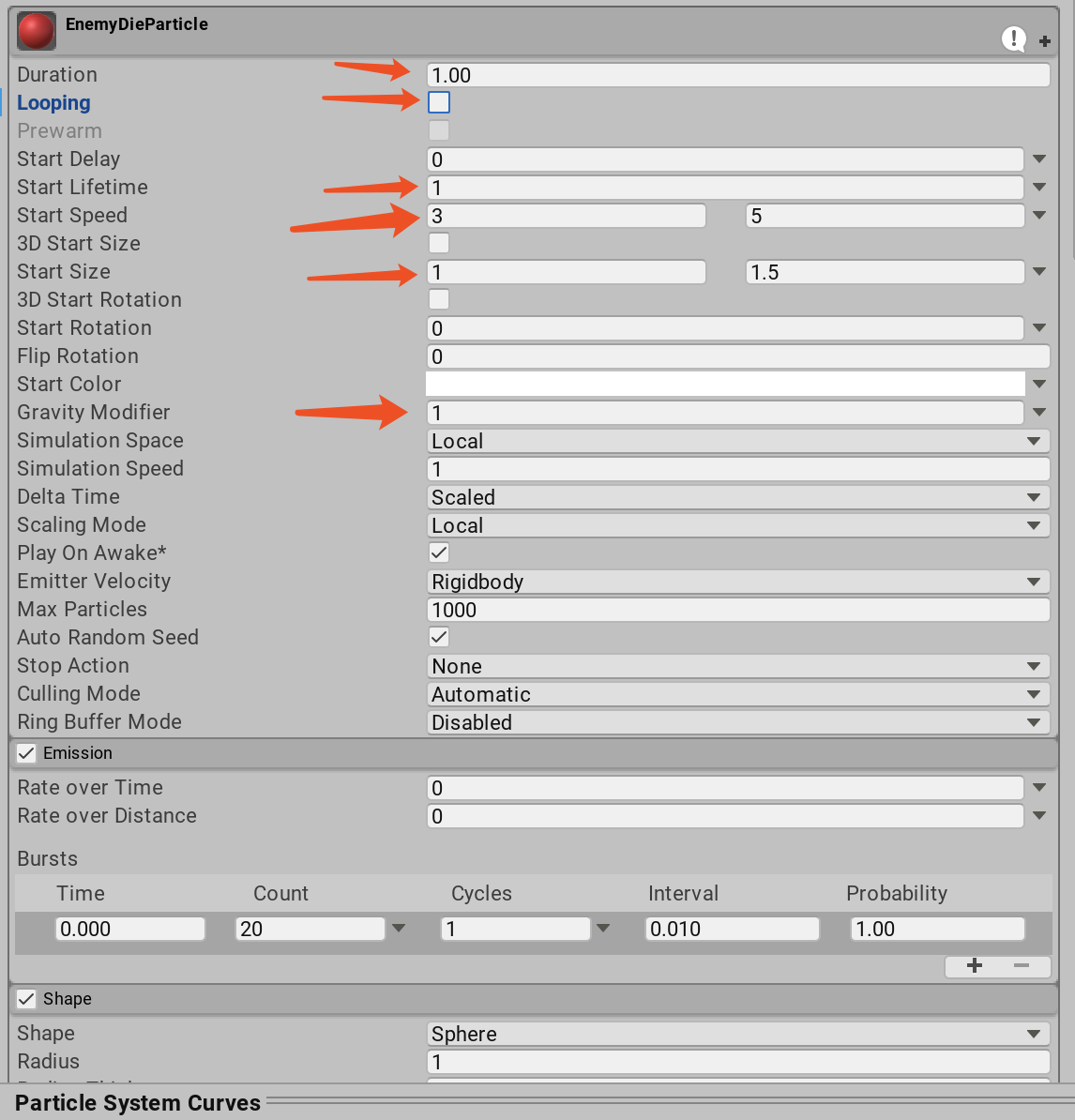The image size is (1075, 1120).
Task: Open Start Speed mode dropdown arrow
Action: [1039, 215]
